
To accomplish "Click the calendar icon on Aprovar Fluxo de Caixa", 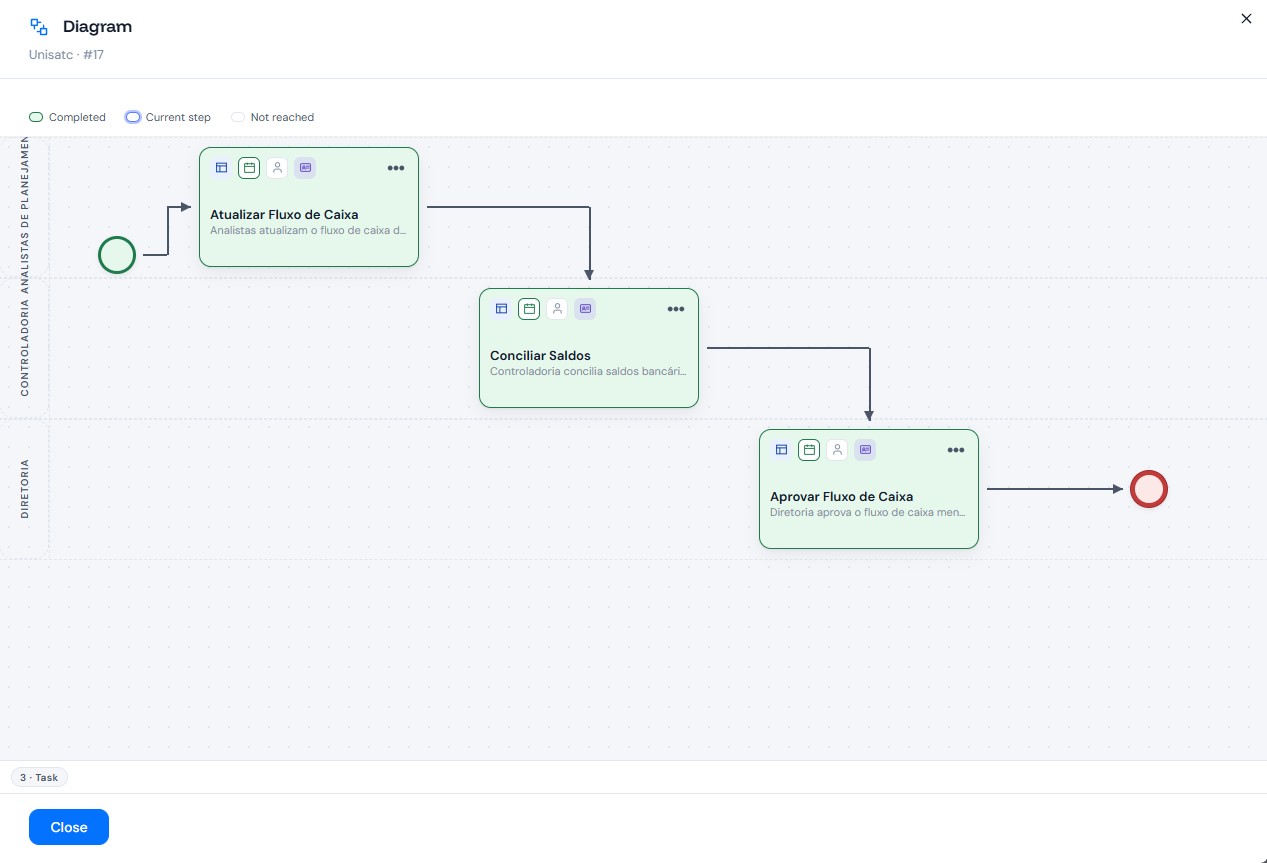I will click(809, 450).
